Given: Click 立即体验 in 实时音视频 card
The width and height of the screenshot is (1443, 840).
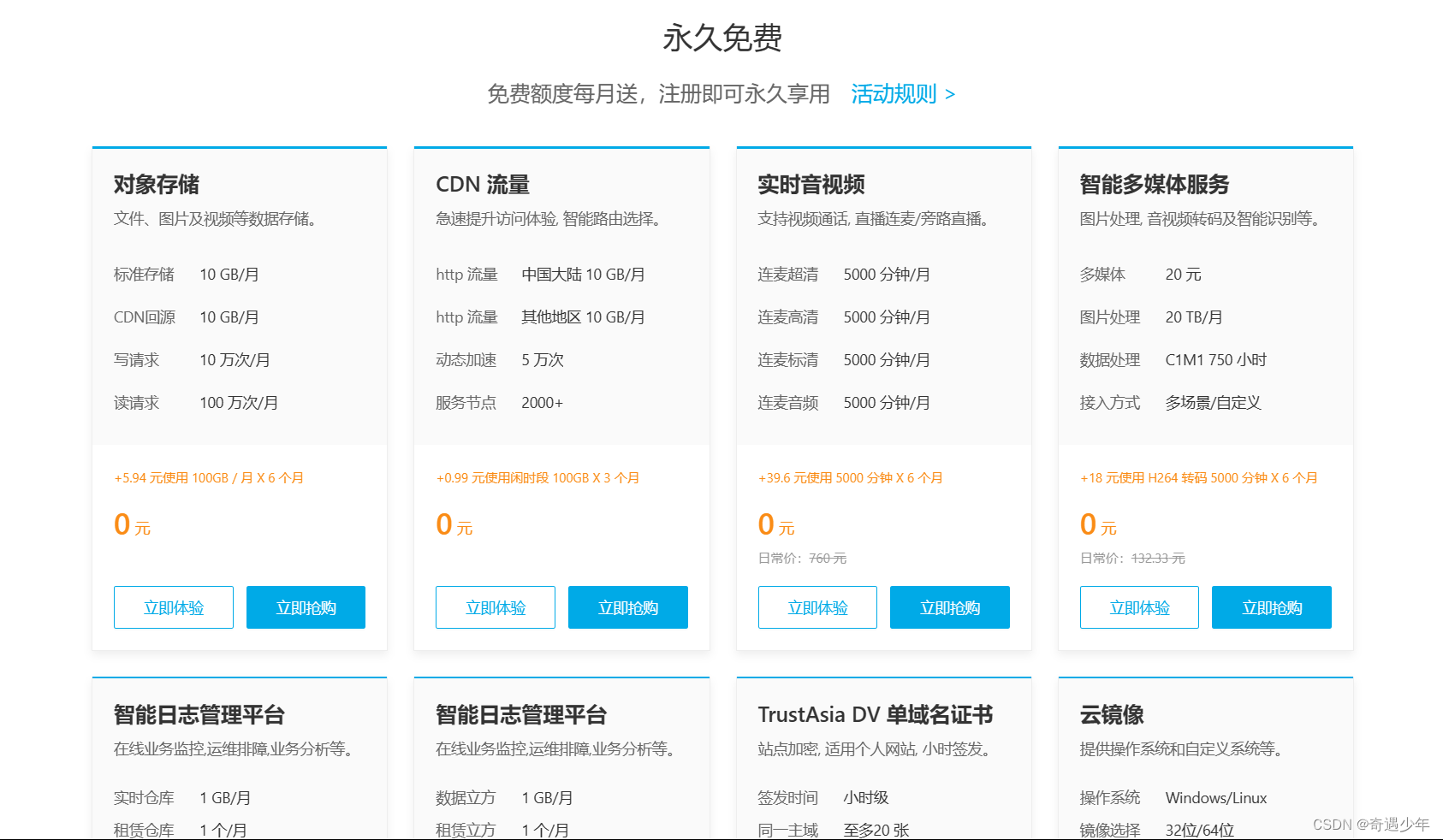Looking at the screenshot, I should [817, 607].
